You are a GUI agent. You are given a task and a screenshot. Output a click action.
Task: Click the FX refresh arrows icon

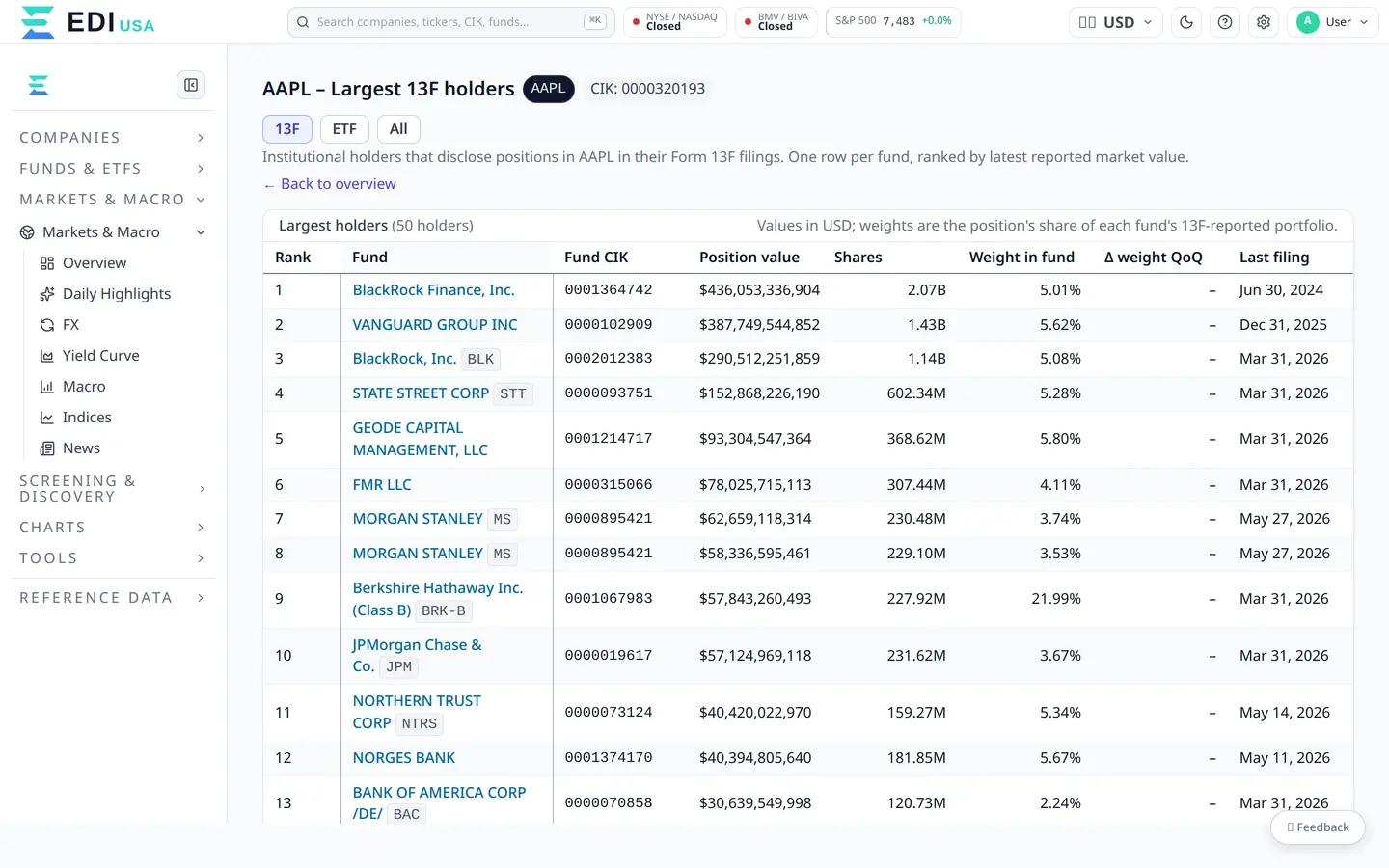coord(47,325)
